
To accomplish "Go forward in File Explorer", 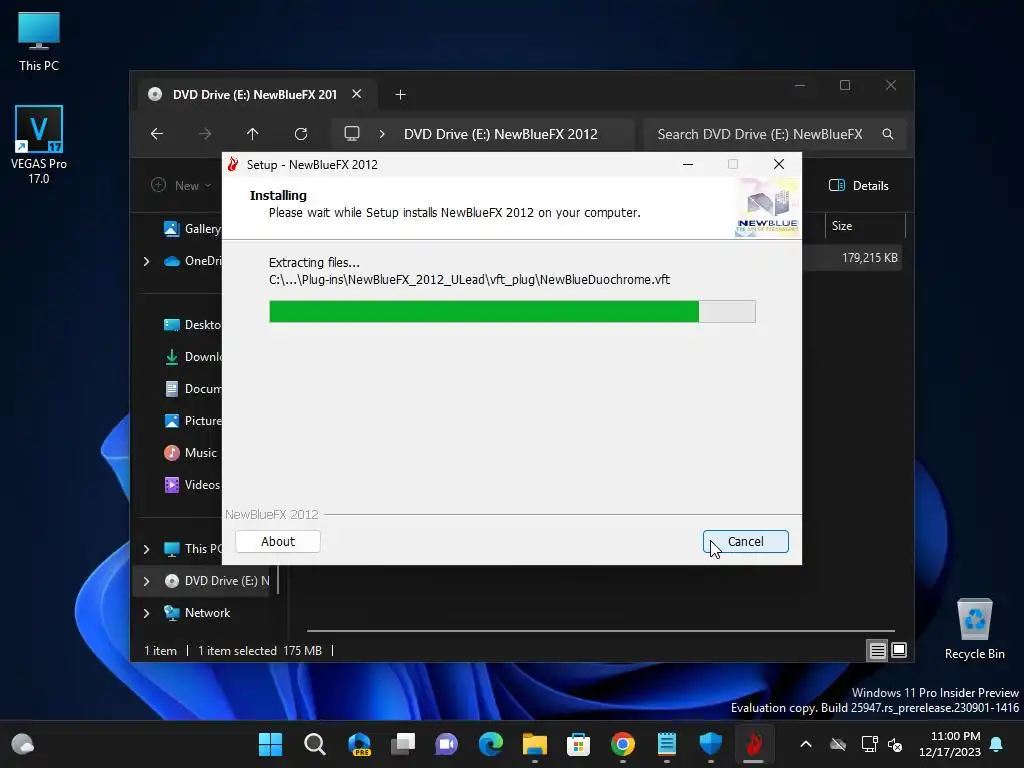I will (204, 134).
